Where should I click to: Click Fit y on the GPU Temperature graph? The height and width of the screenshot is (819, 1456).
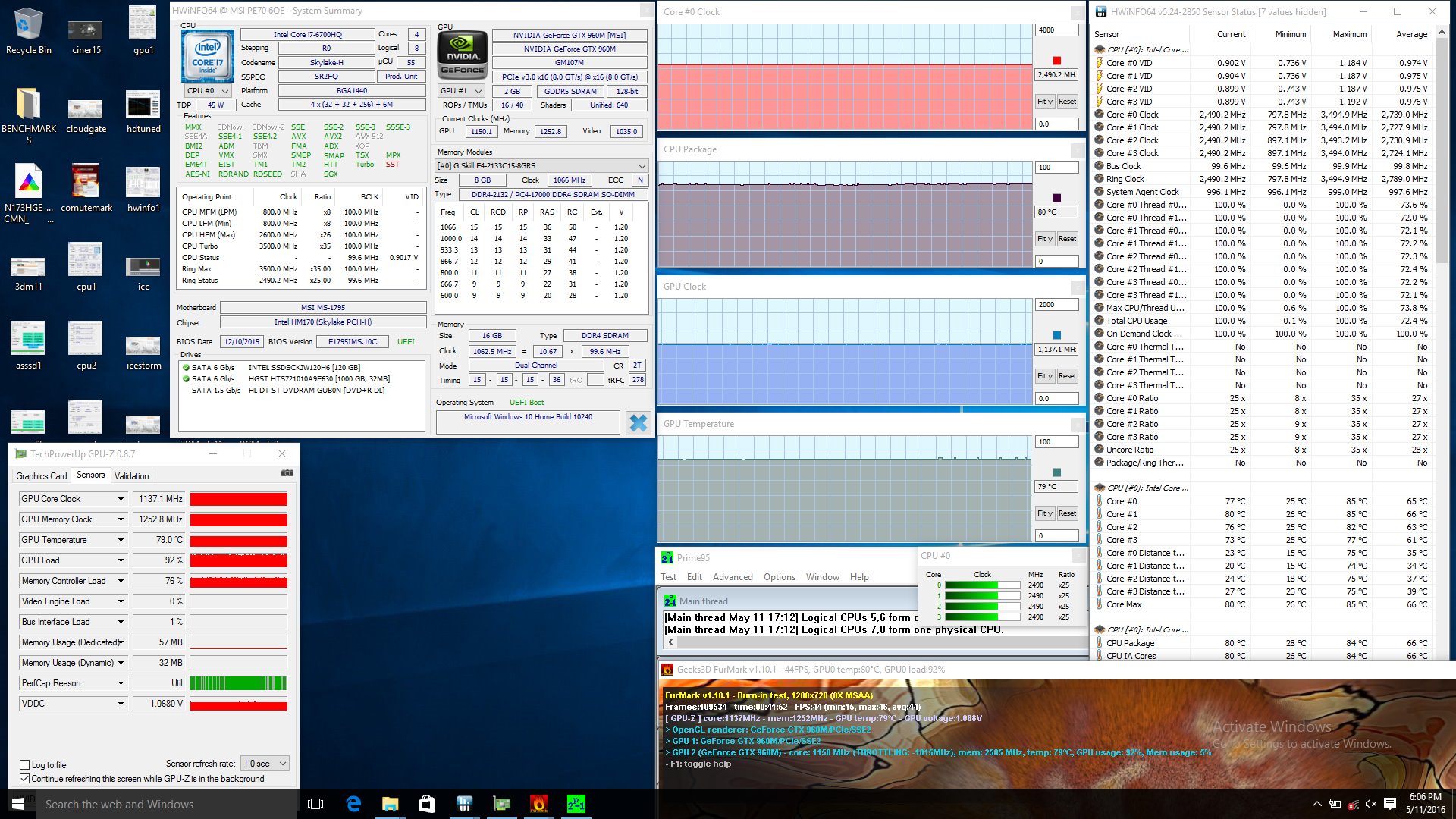click(1045, 513)
